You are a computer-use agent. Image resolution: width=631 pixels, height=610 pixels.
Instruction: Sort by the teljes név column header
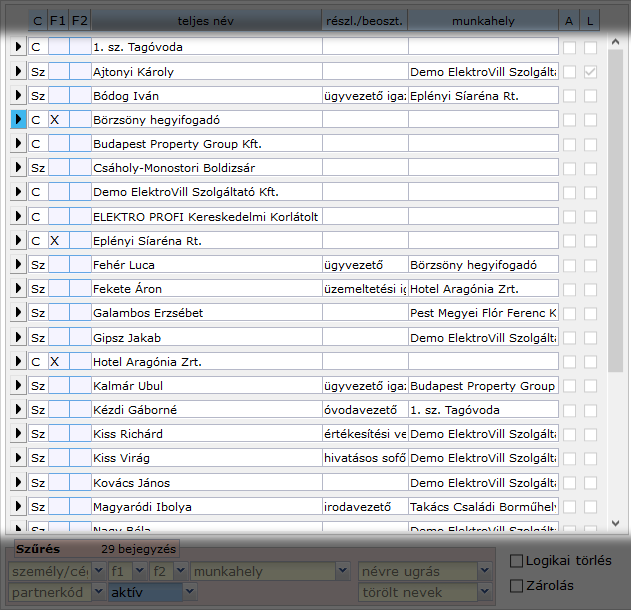(x=206, y=20)
